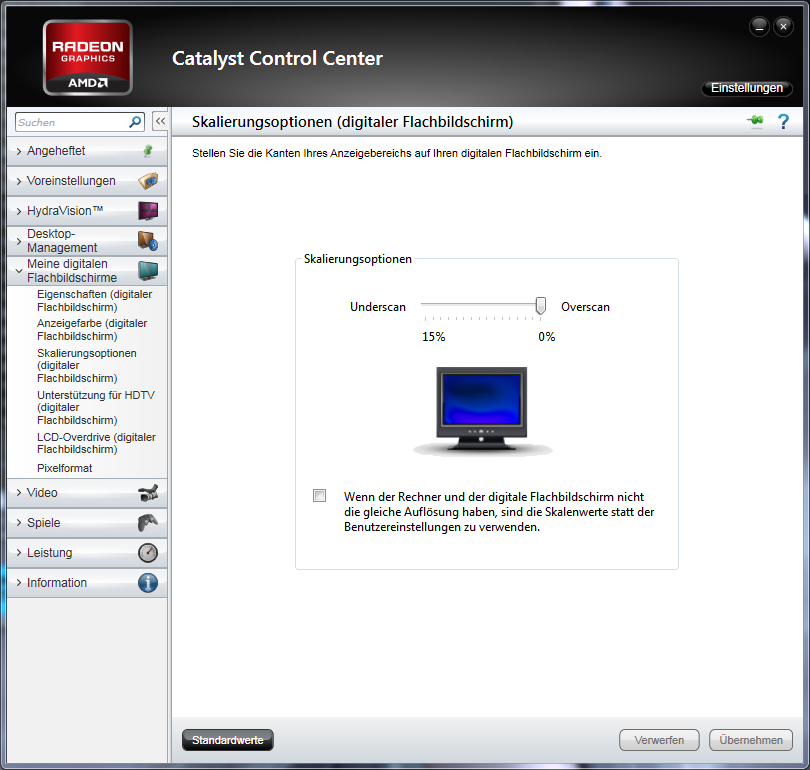Click the Desktop-Management icon
The height and width of the screenshot is (770, 810).
tap(148, 241)
